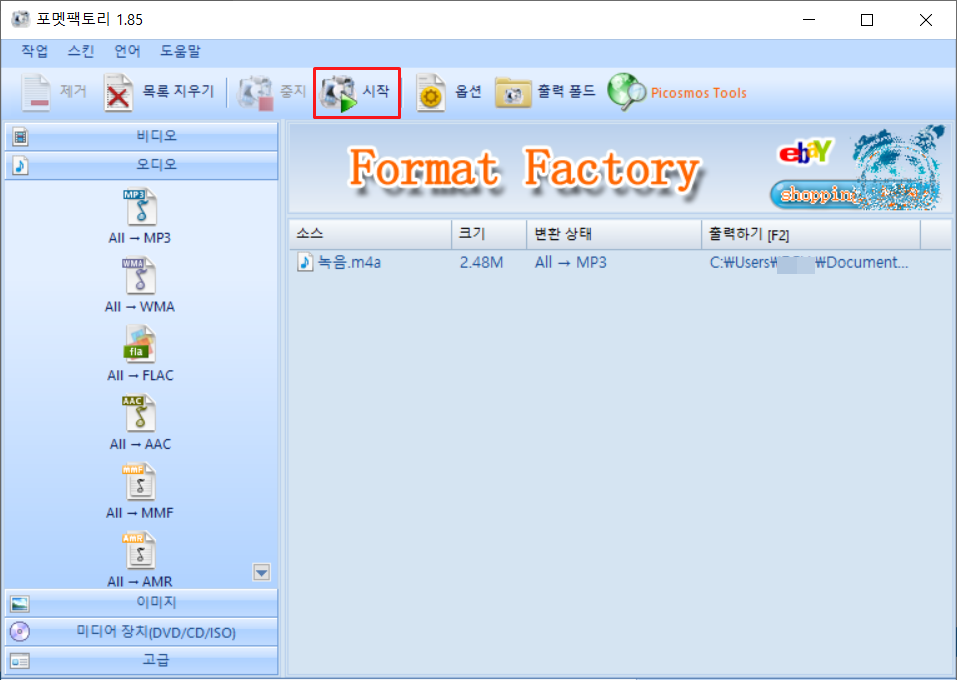Viewport: 957px width, 680px height.
Task: Select the All → AMR converter icon
Action: tap(140, 551)
